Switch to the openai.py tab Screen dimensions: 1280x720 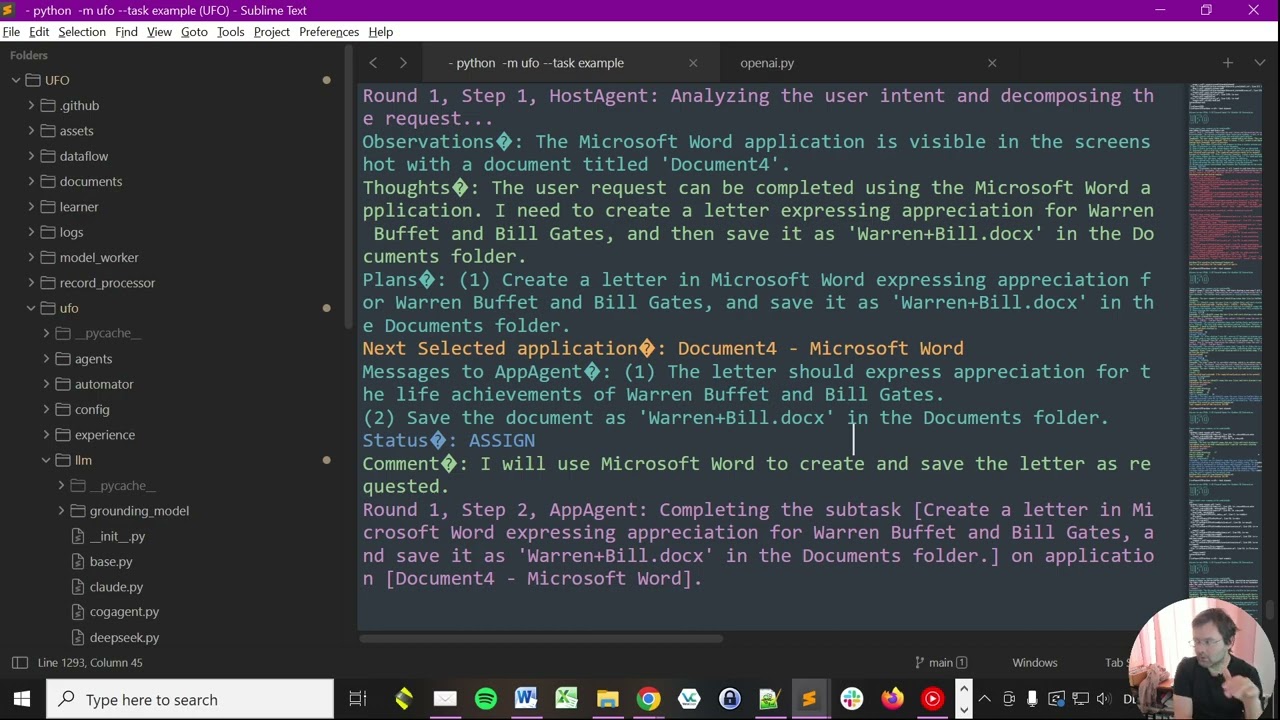(767, 63)
